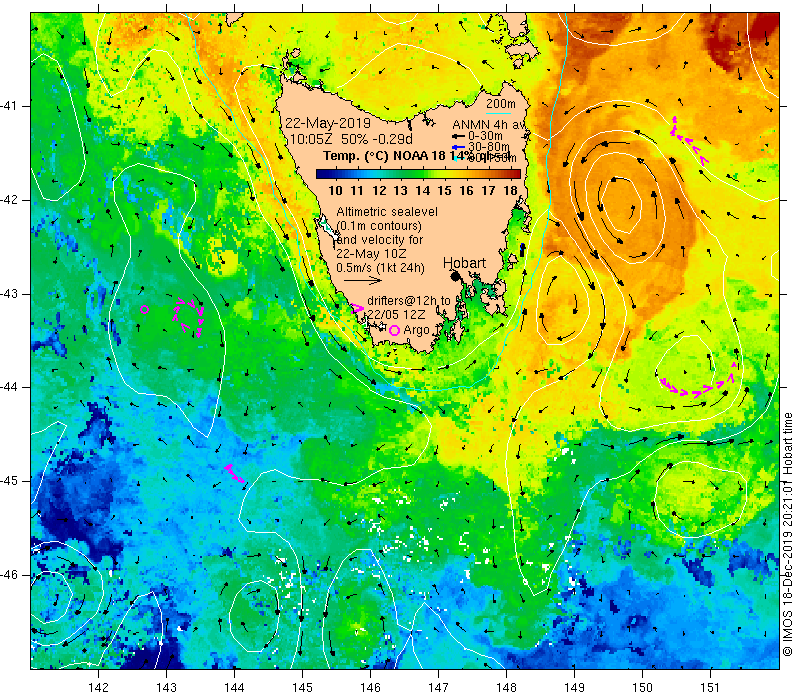Click the 'drifters@12h to' legend text
Screen dimensions: 800x700
click(x=409, y=301)
